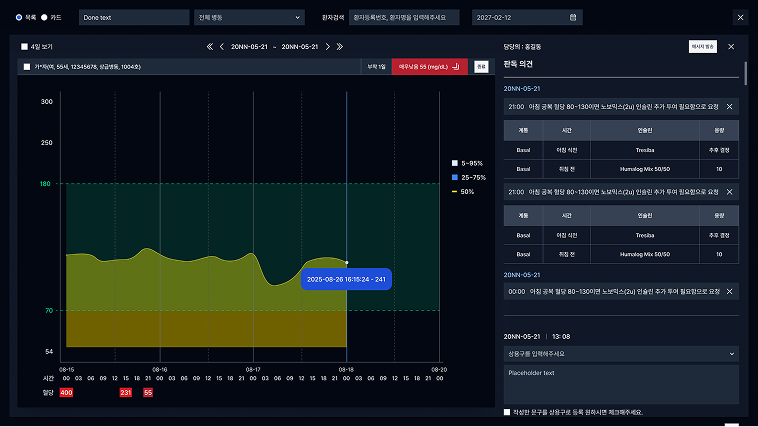Go to next date range (single right chevron)
Image resolution: width=758 pixels, height=427 pixels.
point(328,46)
